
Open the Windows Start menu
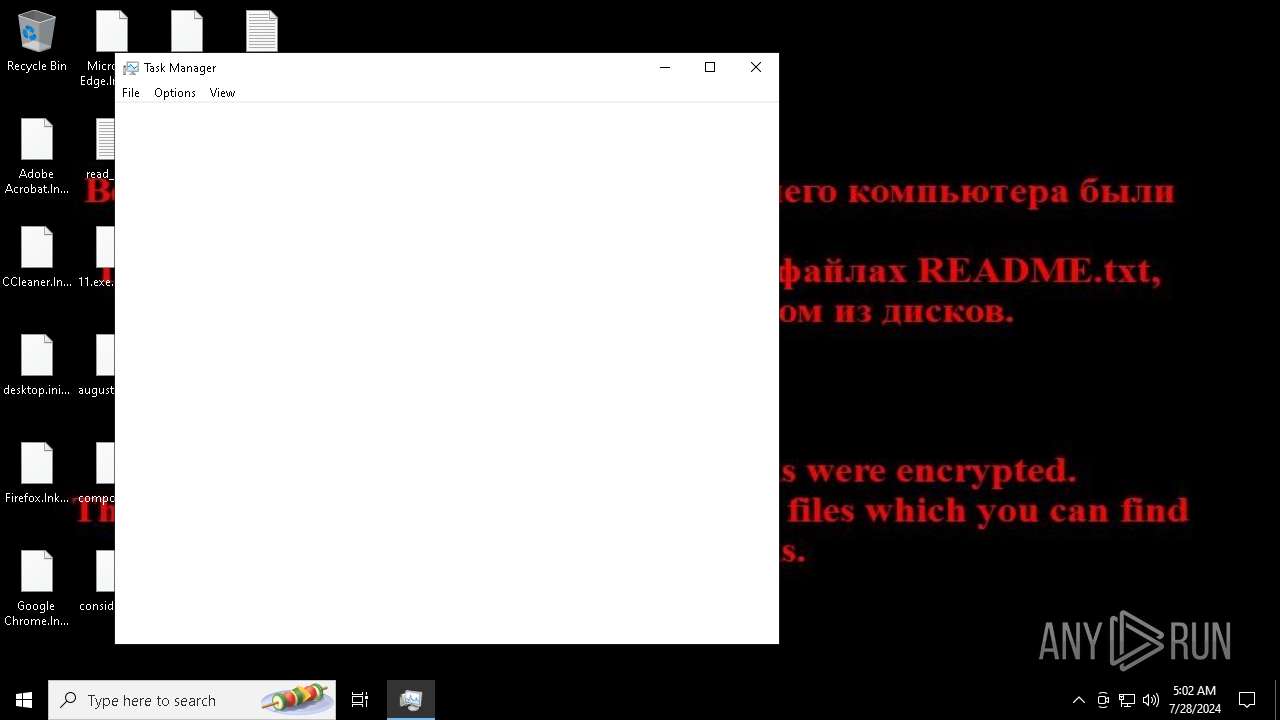coord(24,700)
